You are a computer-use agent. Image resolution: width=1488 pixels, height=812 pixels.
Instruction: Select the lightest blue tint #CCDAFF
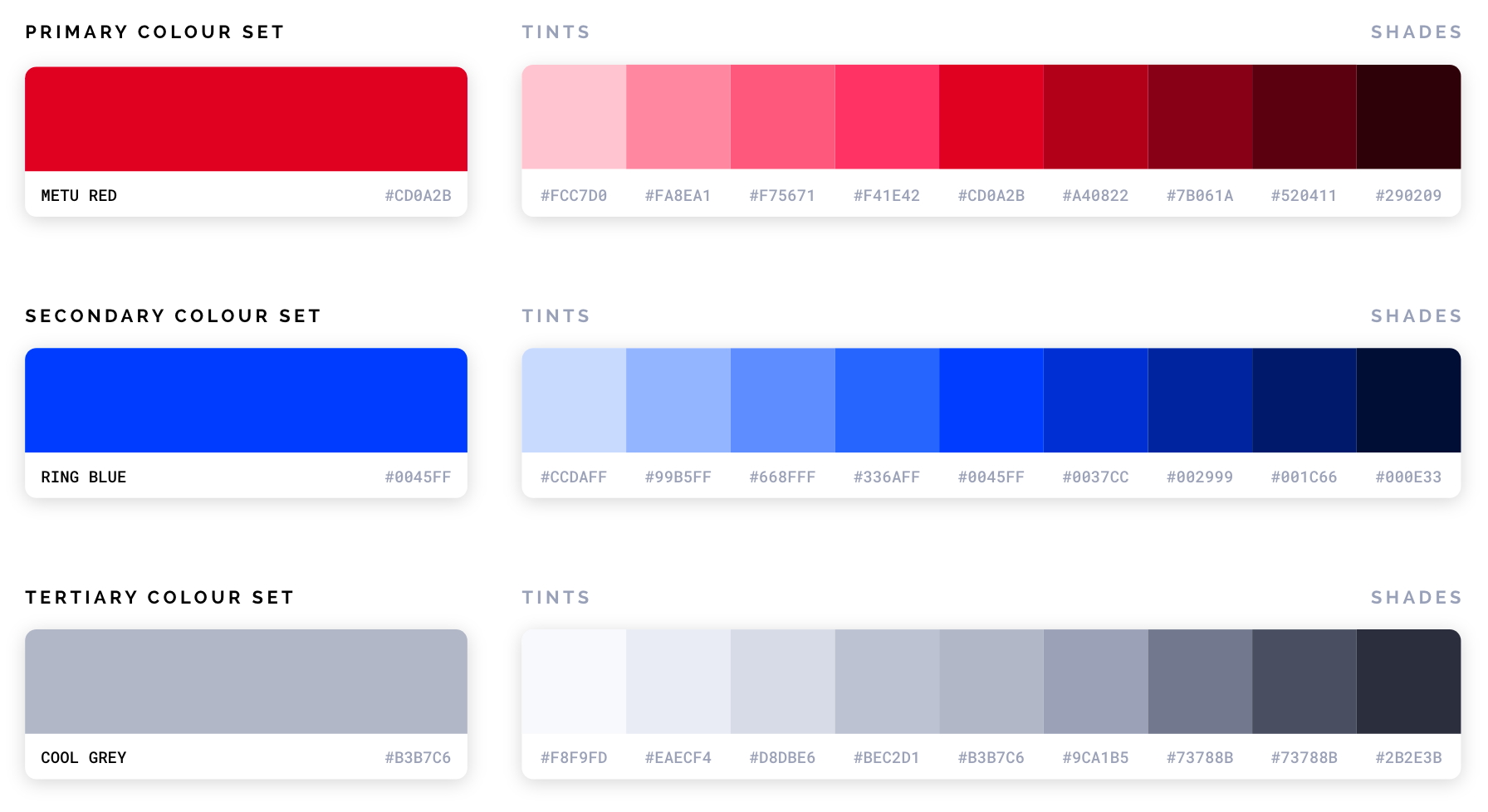[x=574, y=400]
